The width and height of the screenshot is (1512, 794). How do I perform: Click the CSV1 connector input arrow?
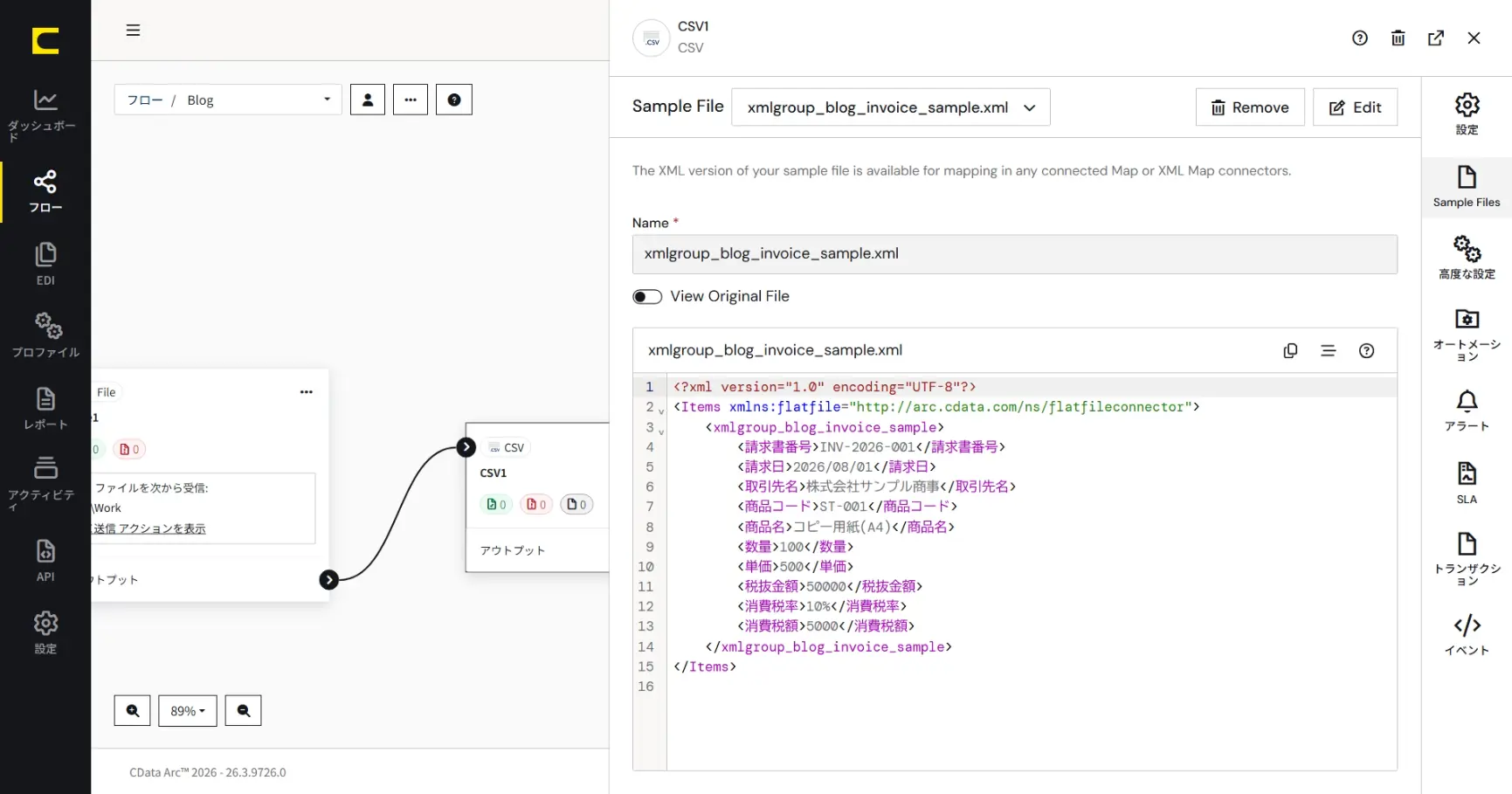[x=466, y=447]
